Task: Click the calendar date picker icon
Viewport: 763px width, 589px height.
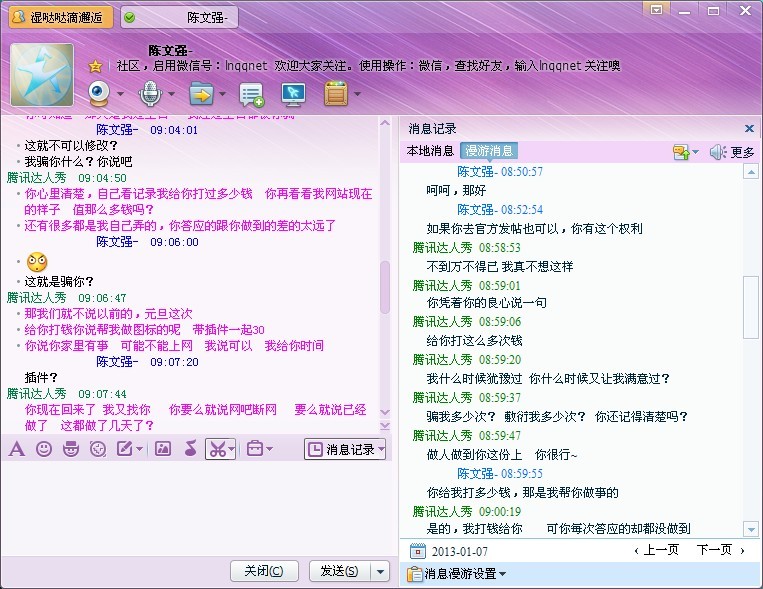Action: (x=417, y=551)
